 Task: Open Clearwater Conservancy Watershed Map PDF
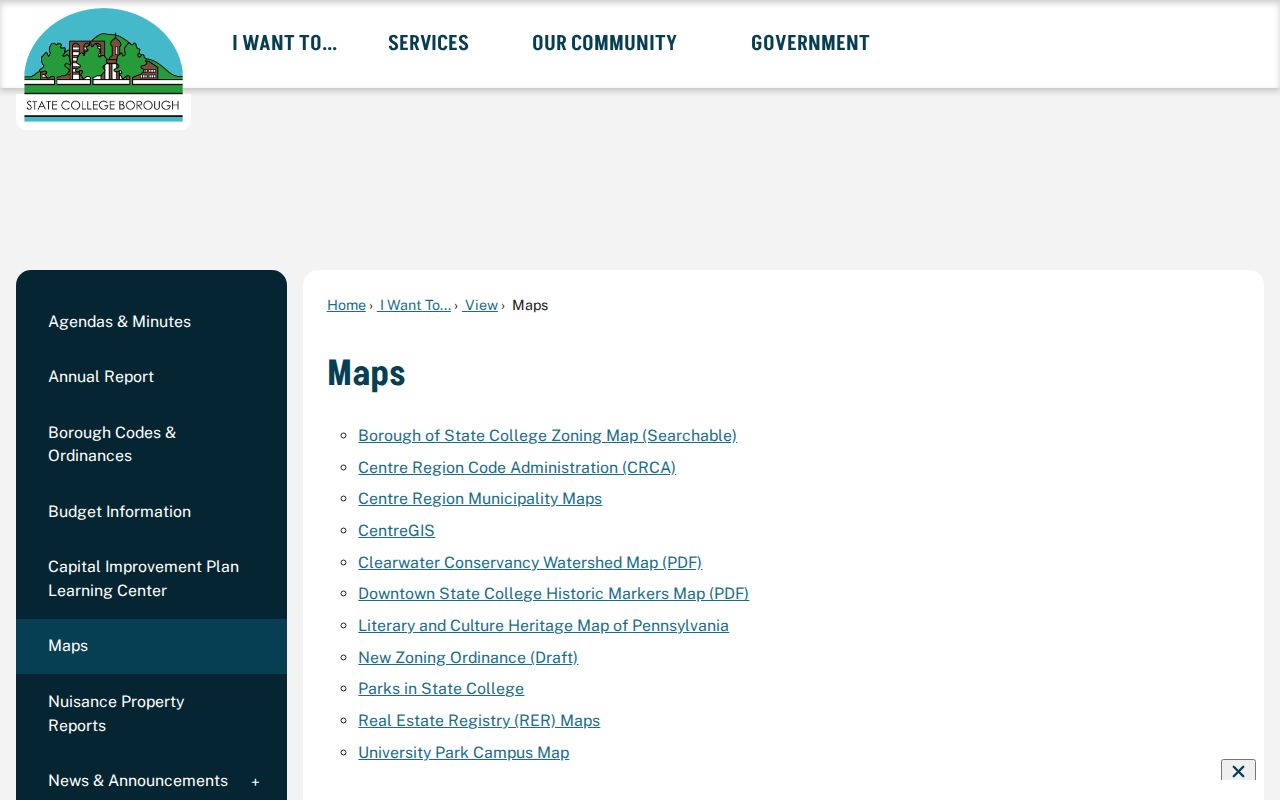[x=530, y=563]
